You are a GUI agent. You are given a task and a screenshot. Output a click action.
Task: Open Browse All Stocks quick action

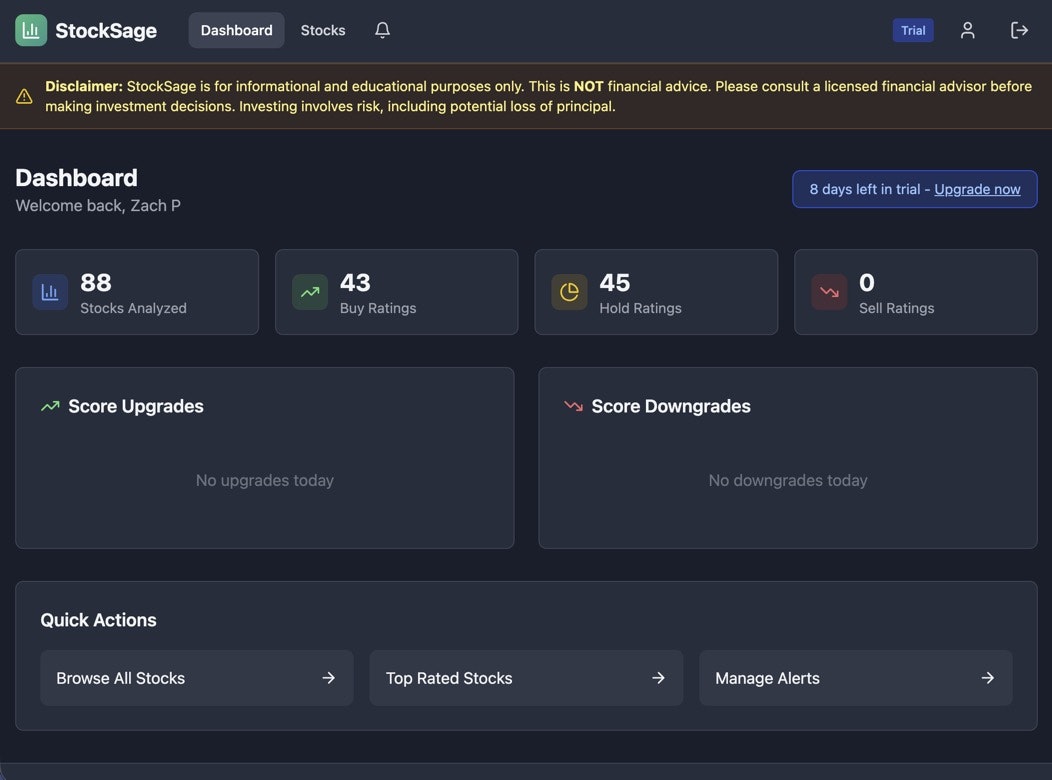[x=197, y=678]
